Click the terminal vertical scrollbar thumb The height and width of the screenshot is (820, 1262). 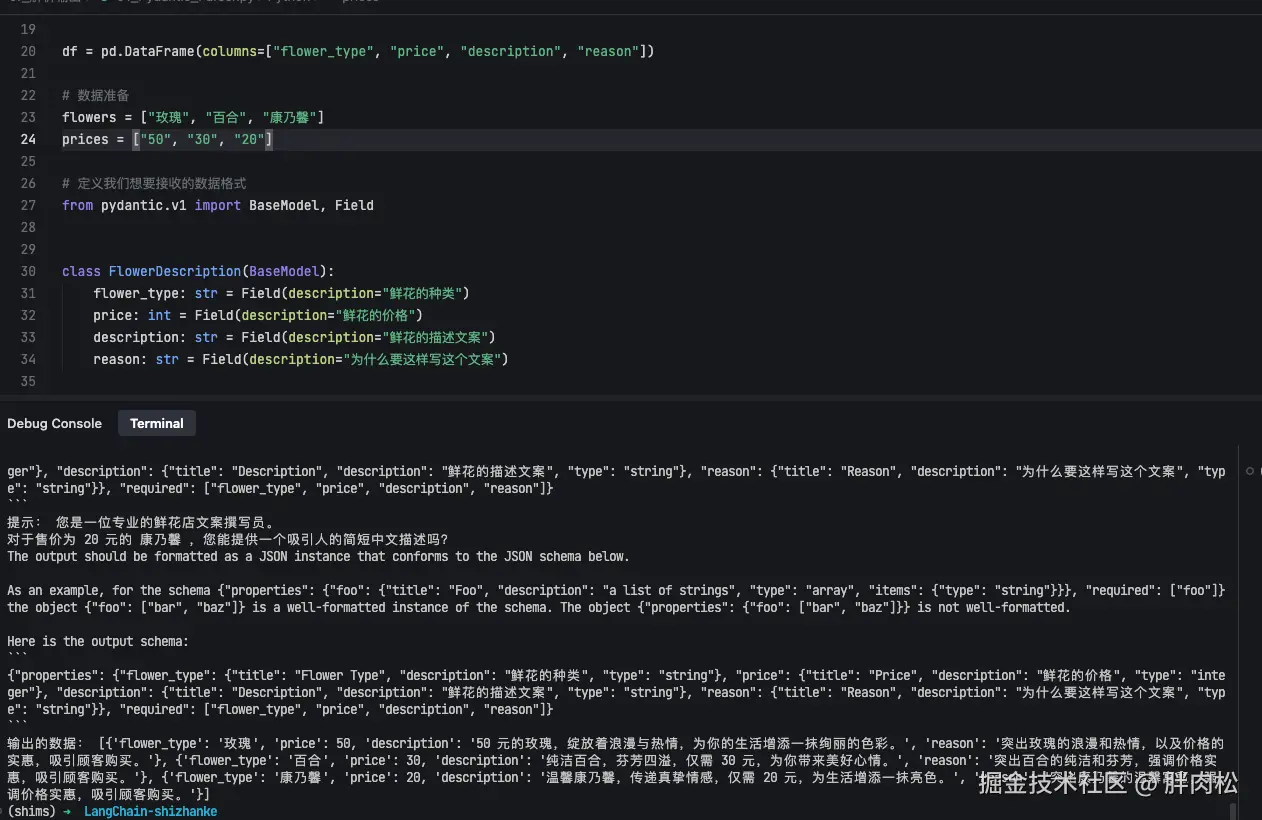(x=1233, y=809)
